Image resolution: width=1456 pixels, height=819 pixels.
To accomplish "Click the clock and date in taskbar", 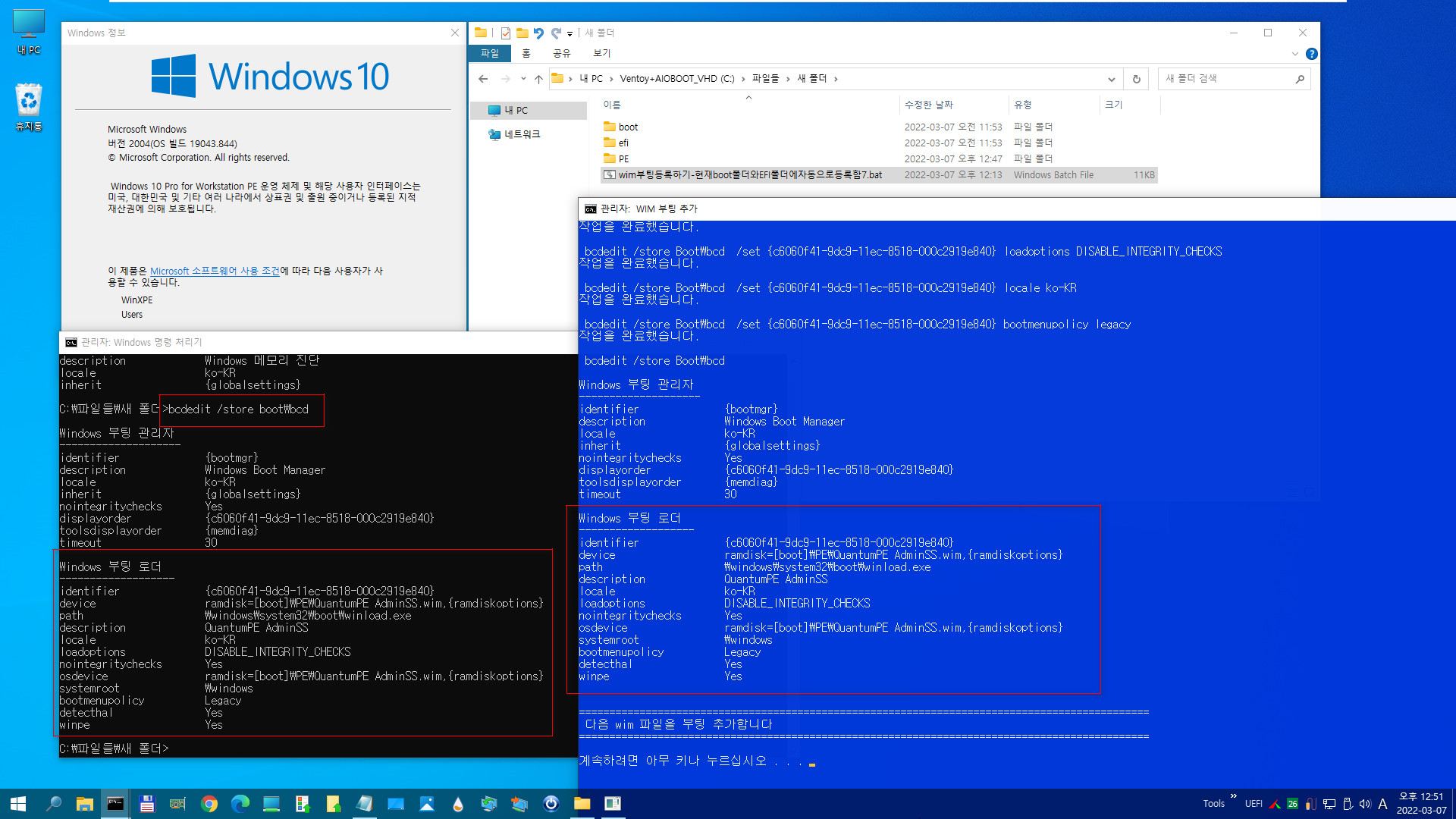I will click(1421, 804).
